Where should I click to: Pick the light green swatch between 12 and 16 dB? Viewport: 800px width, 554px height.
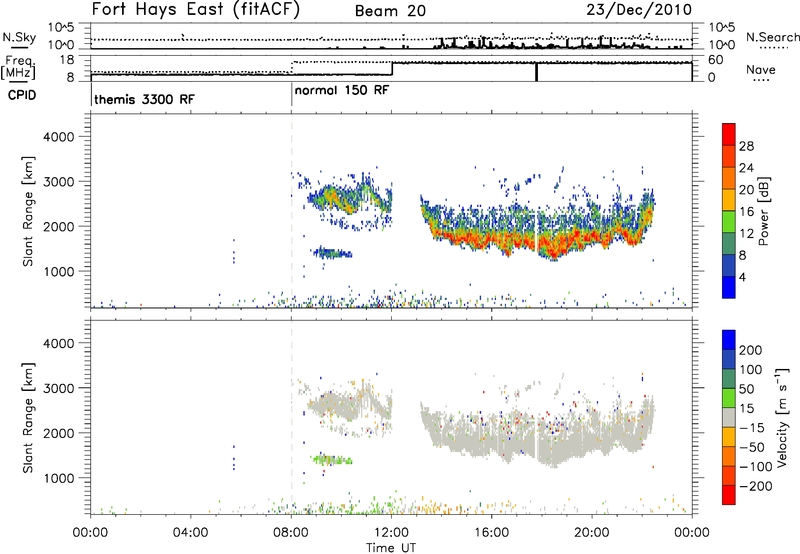pos(729,221)
